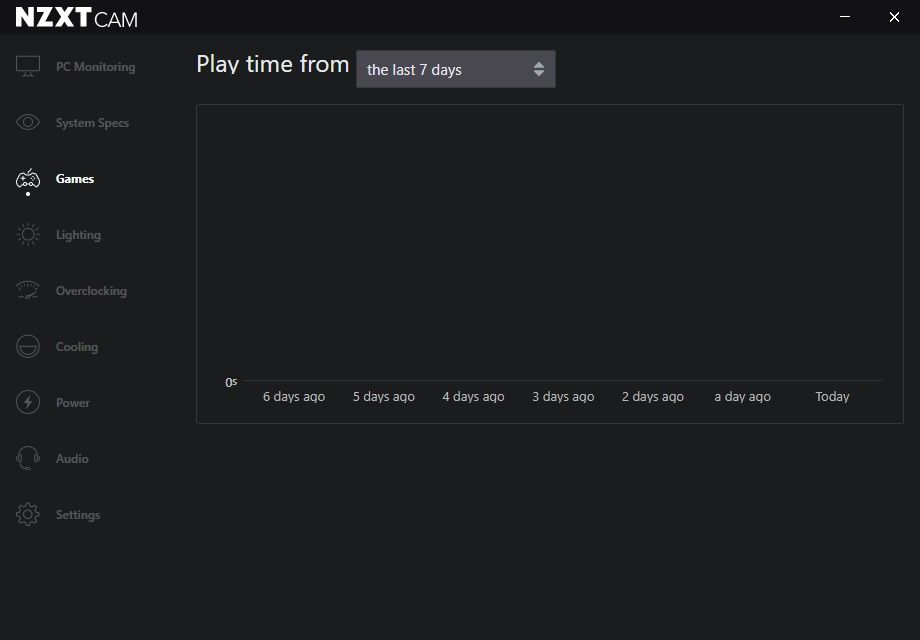The height and width of the screenshot is (640, 920).
Task: Open Settings via the gear icon
Action: (28, 514)
